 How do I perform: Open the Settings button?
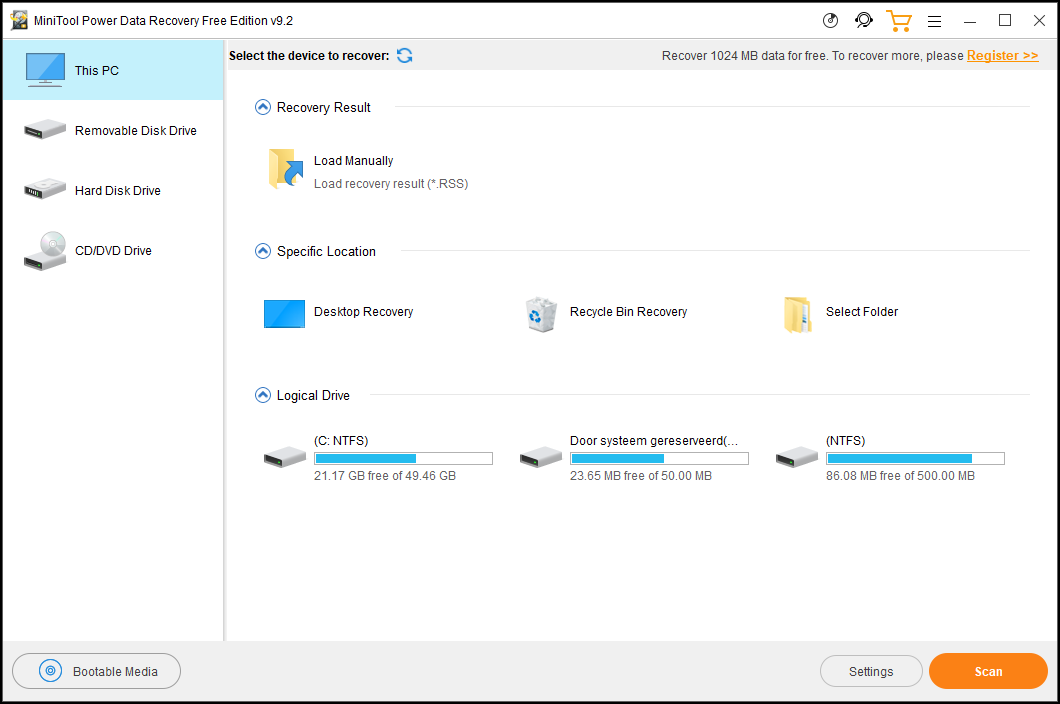[x=871, y=671]
